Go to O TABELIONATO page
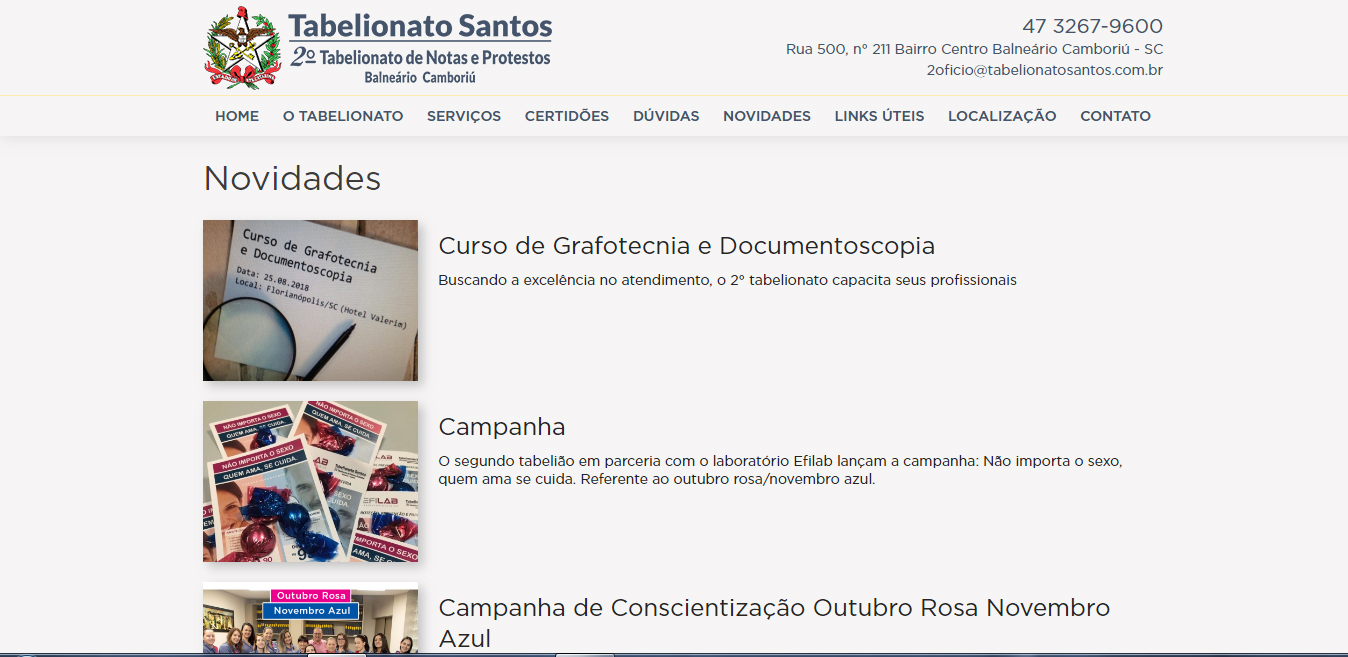 pyautogui.click(x=343, y=116)
